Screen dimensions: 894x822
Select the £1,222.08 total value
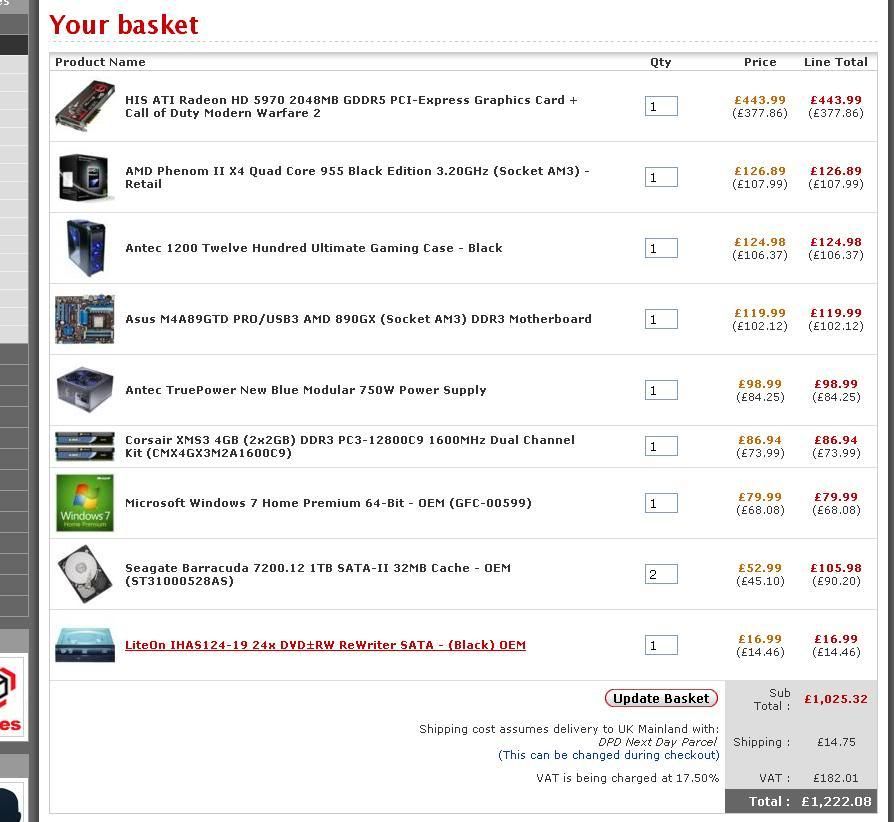pos(836,801)
